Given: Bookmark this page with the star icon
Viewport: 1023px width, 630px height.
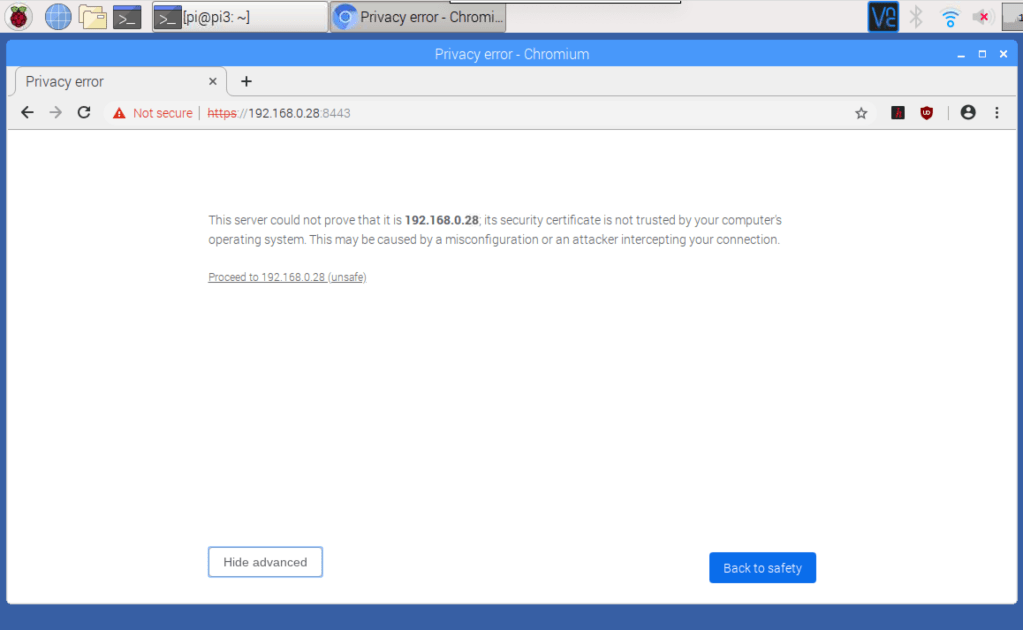Looking at the screenshot, I should [861, 112].
